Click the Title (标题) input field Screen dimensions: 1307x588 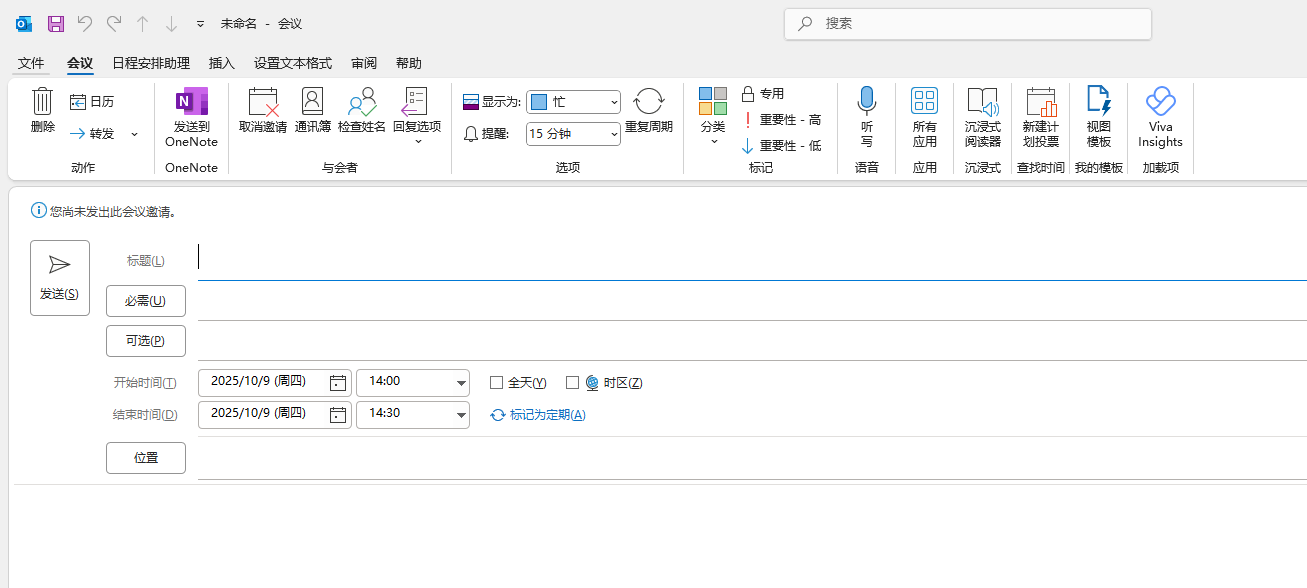(x=750, y=259)
